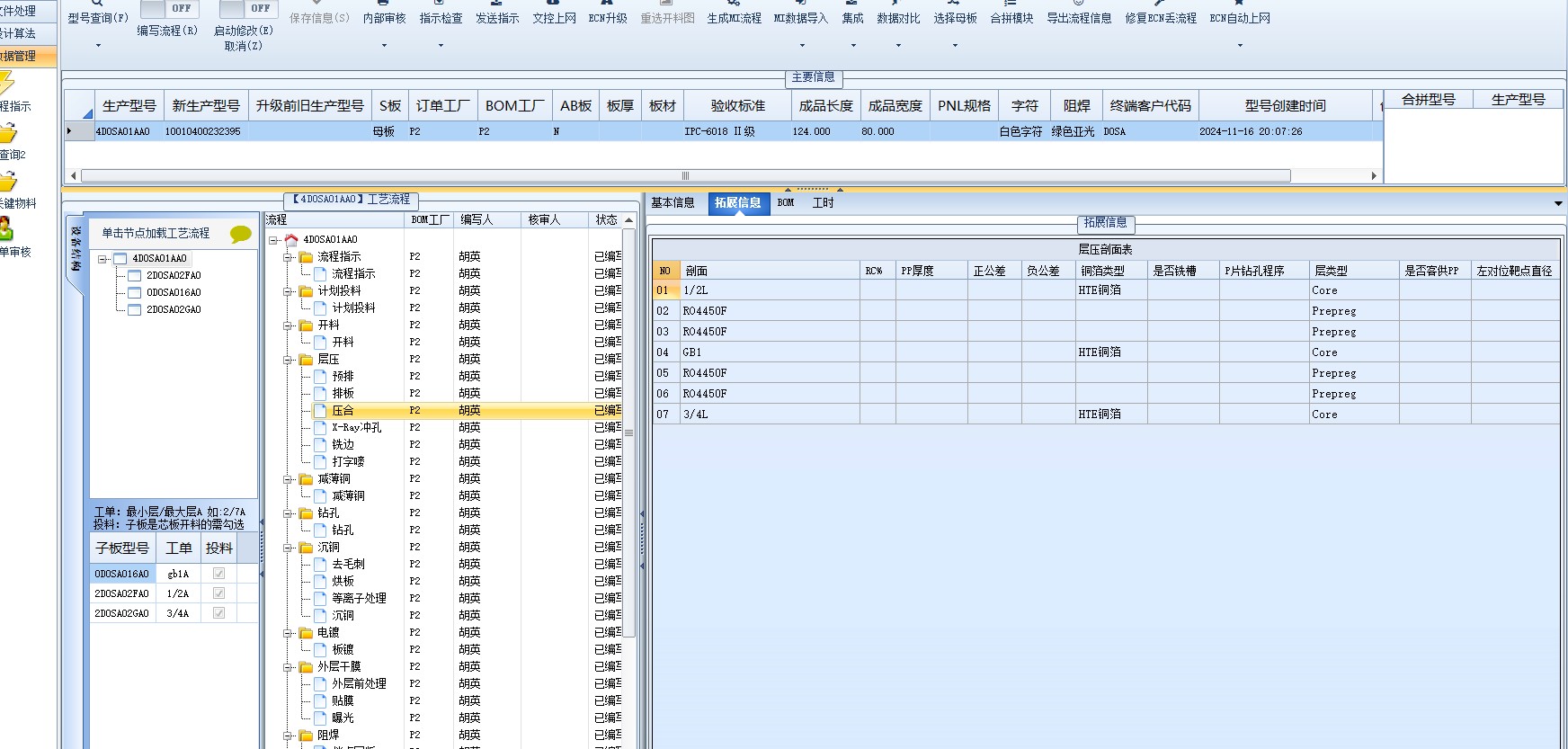This screenshot has width=1568, height=749.
Task: Switch to the 基本信息 tab
Action: [x=673, y=203]
